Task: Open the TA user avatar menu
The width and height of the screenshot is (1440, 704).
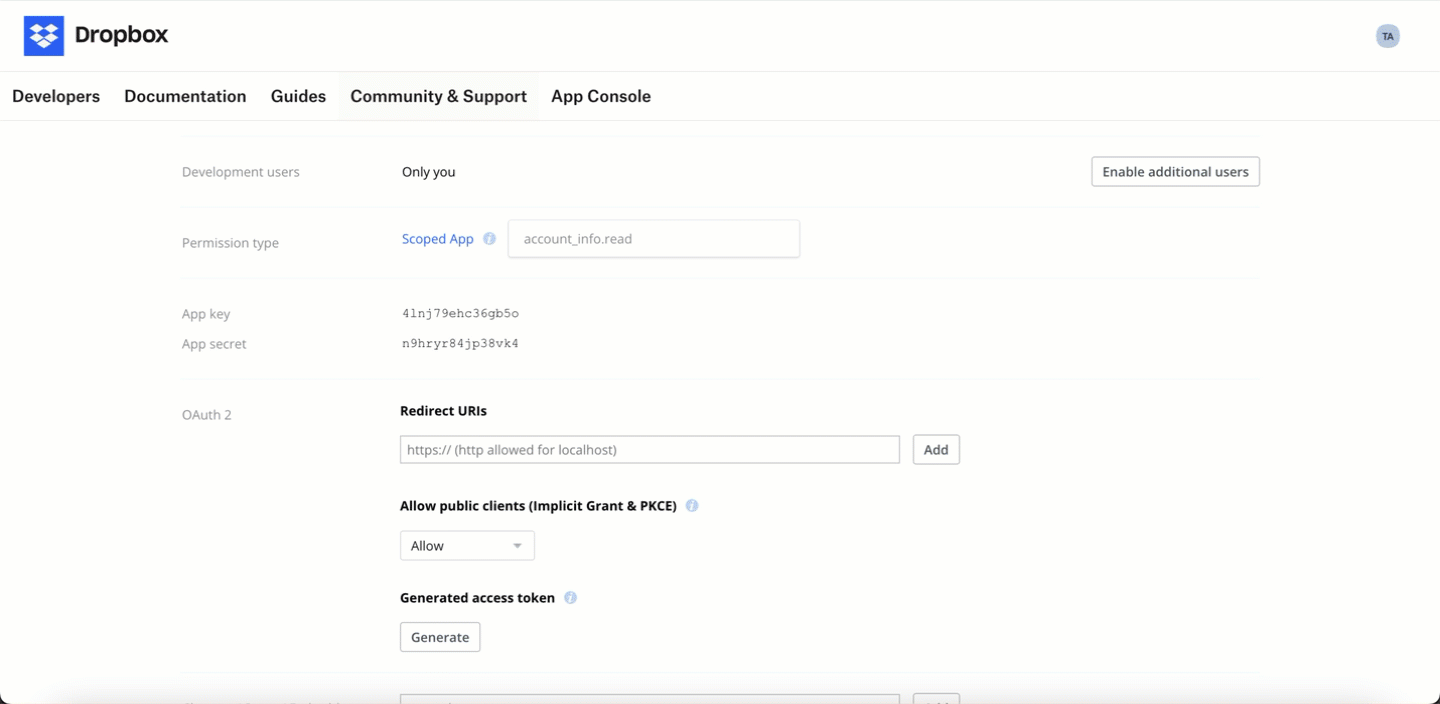Action: click(1387, 36)
